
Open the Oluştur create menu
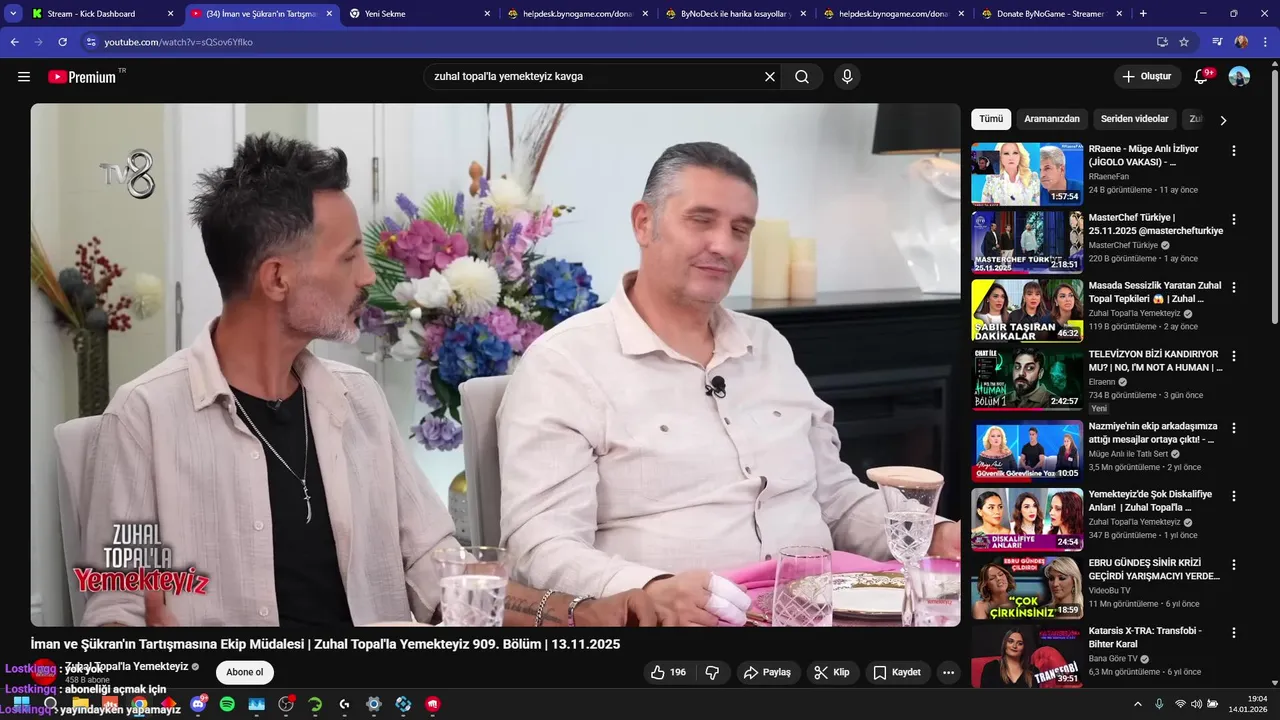(x=1147, y=76)
